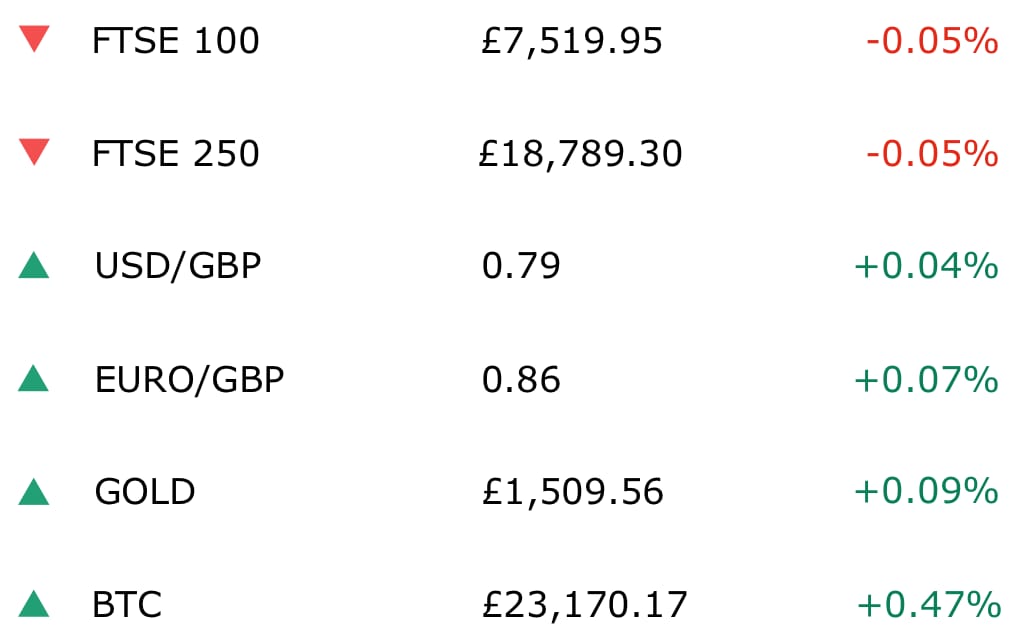This screenshot has width=1028, height=640.
Task: Click the green up arrow beside EURO/GBP
Action: 34,378
